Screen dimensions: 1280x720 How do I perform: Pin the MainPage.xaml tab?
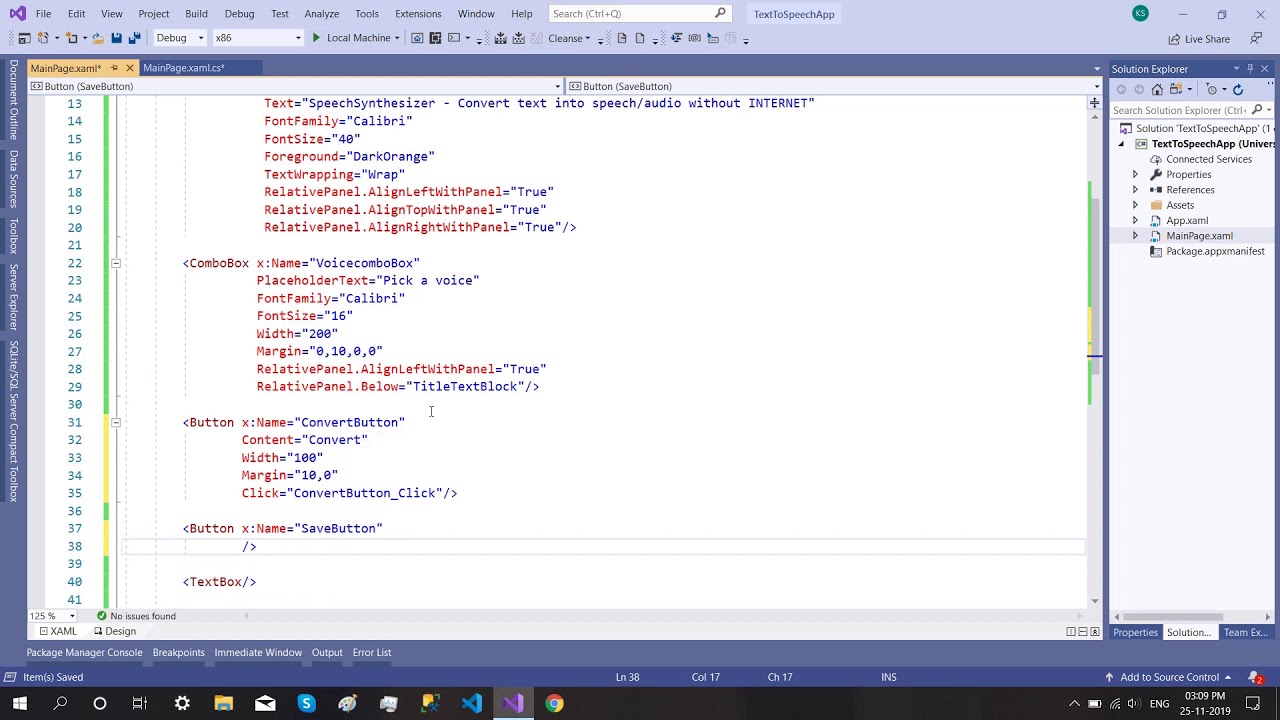click(x=114, y=68)
